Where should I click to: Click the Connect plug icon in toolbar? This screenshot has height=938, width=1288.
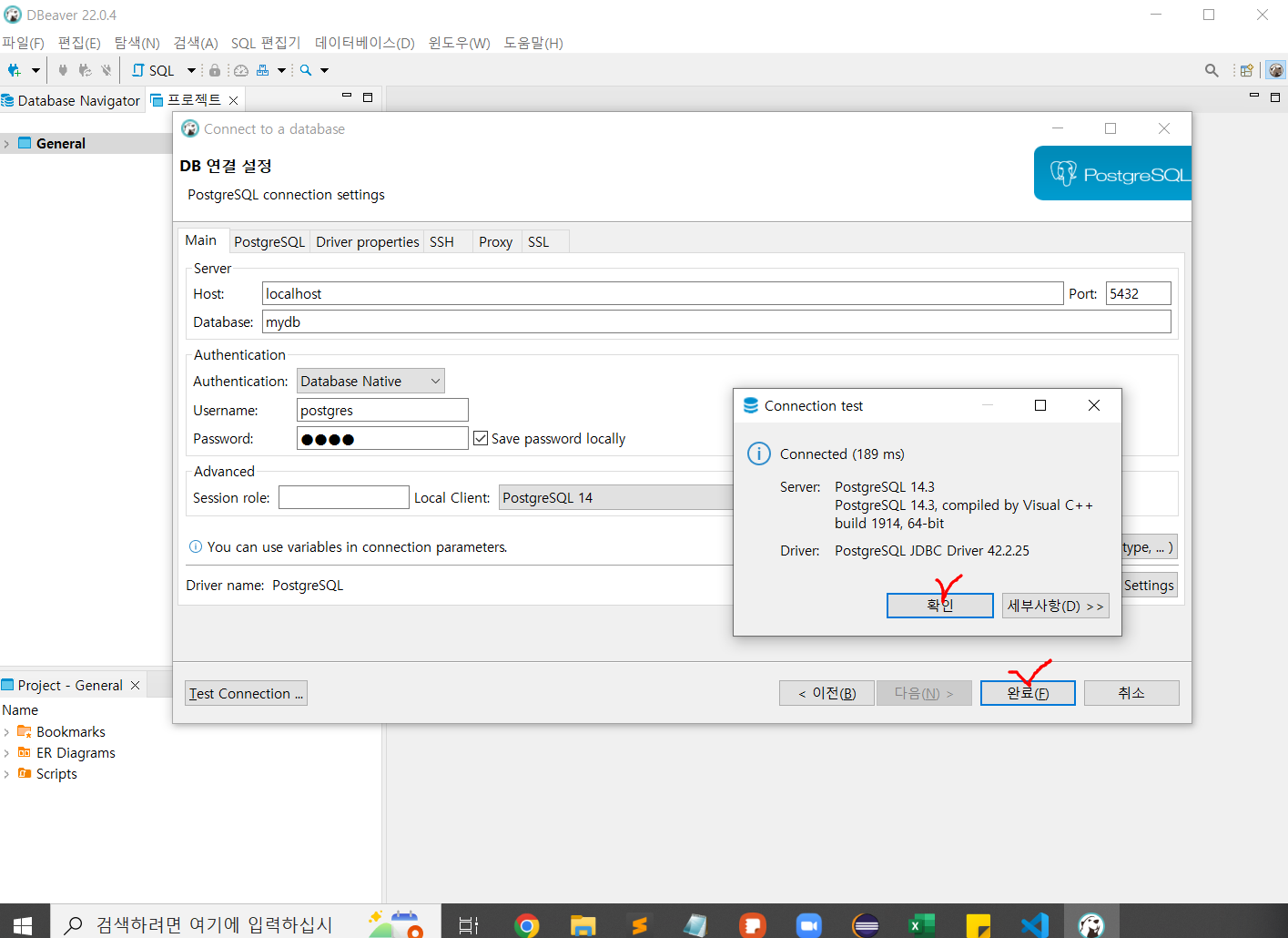(63, 70)
